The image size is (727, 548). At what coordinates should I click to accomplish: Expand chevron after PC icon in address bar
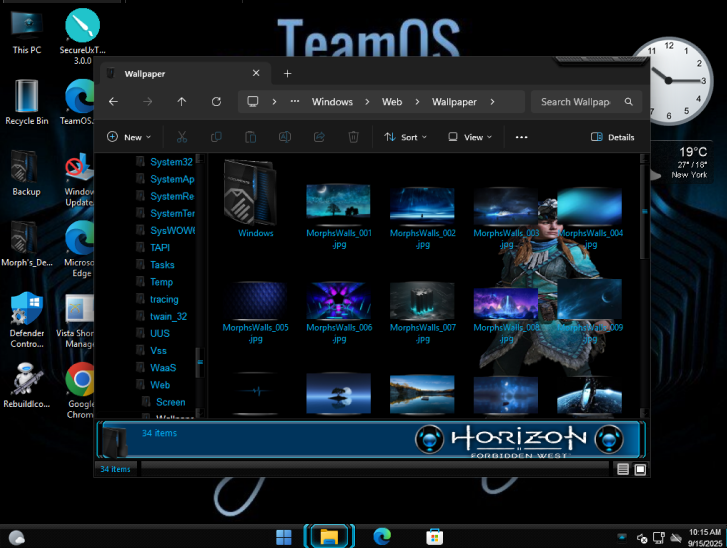coord(274,102)
